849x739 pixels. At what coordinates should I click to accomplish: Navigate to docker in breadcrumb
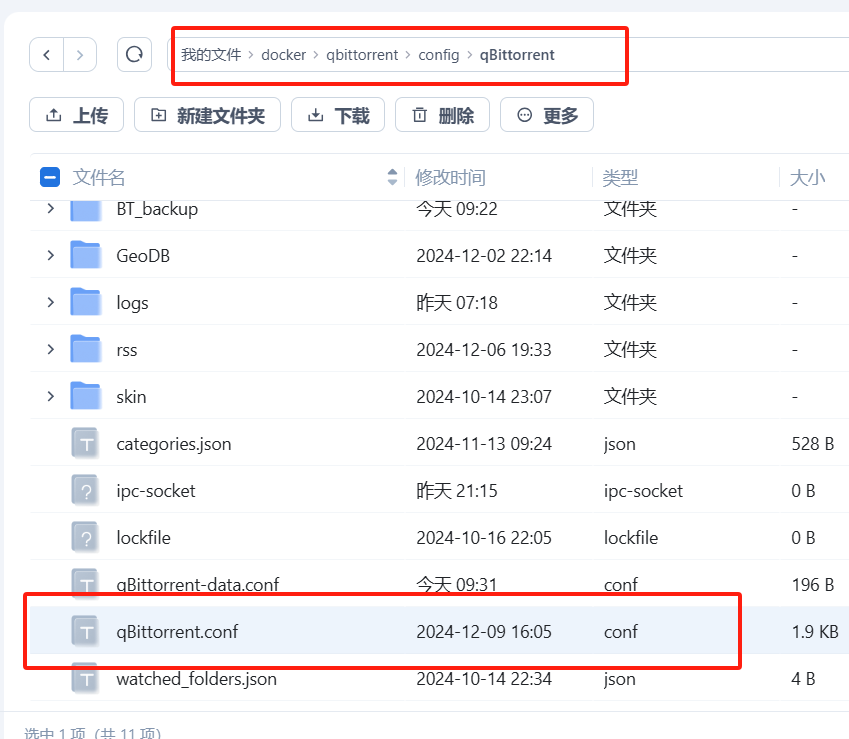tap(284, 55)
